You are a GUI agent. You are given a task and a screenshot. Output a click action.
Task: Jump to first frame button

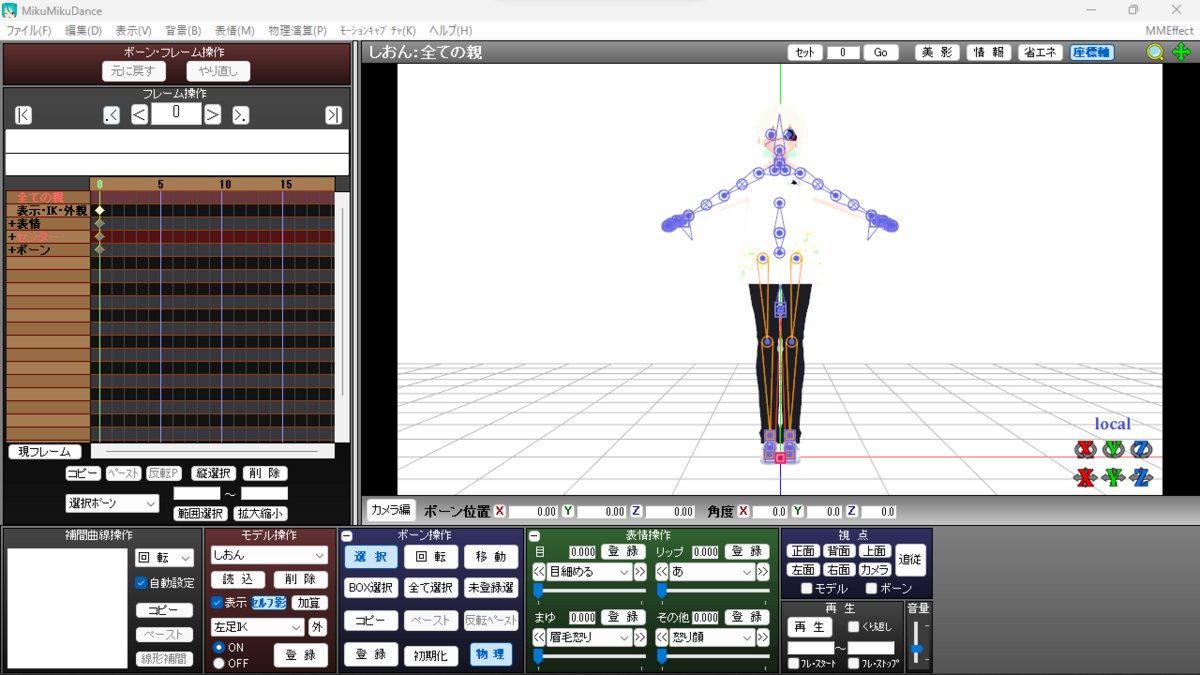point(24,115)
